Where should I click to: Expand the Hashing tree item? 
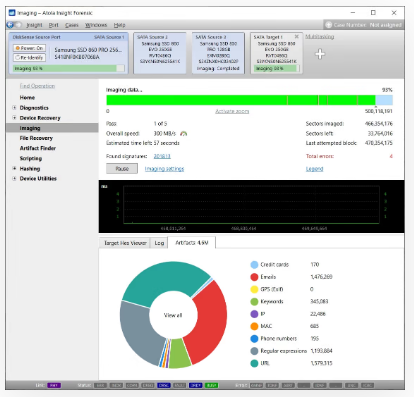click(x=14, y=168)
